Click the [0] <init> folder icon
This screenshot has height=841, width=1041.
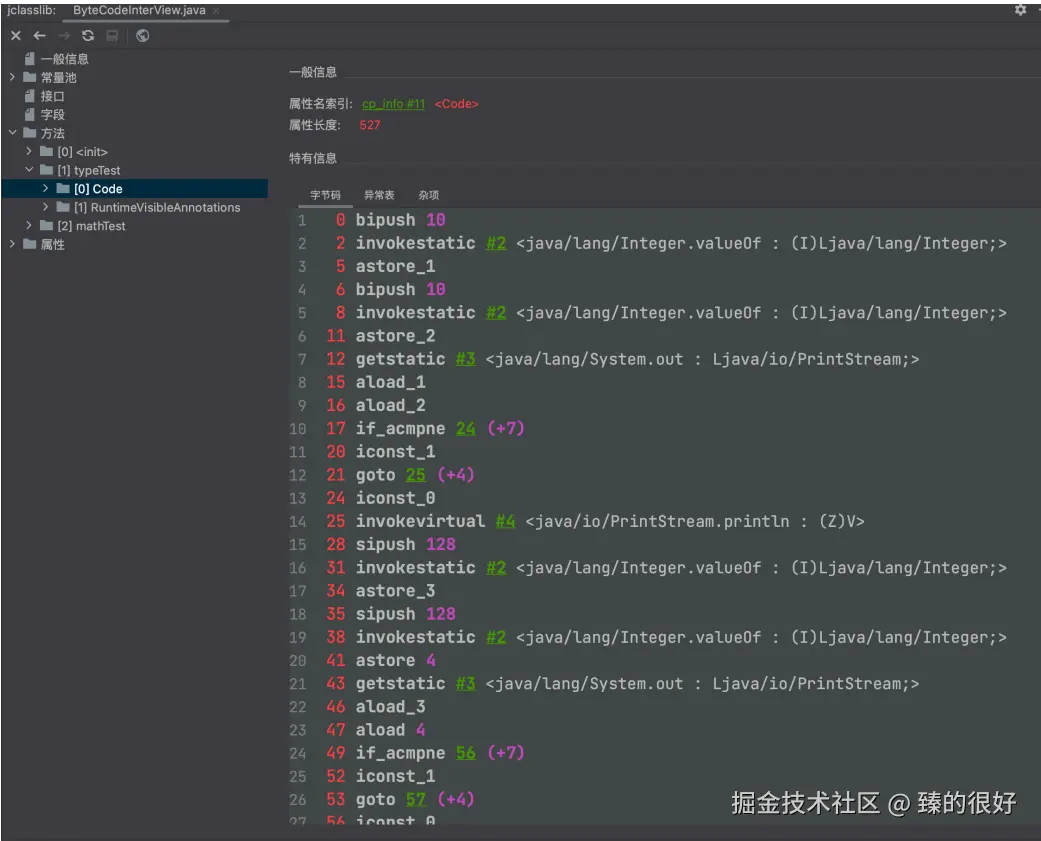46,151
